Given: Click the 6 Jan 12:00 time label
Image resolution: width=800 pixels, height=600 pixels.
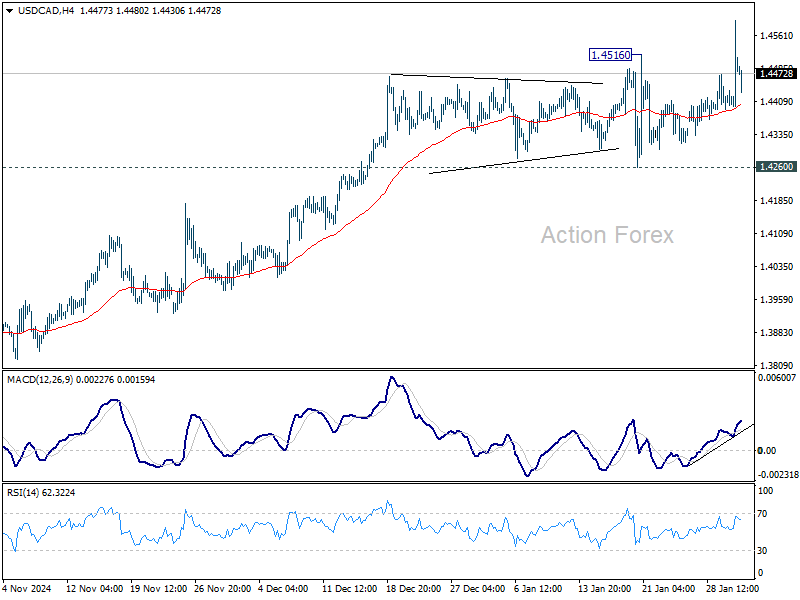Looking at the screenshot, I should pos(538,588).
